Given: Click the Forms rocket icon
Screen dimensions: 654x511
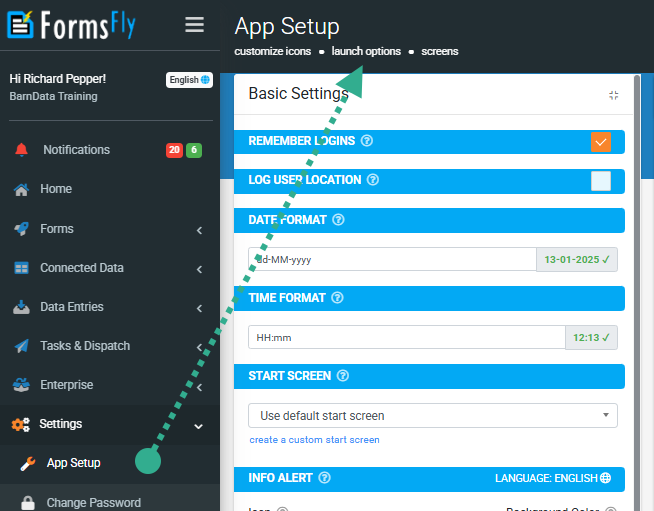Looking at the screenshot, I should [21, 229].
